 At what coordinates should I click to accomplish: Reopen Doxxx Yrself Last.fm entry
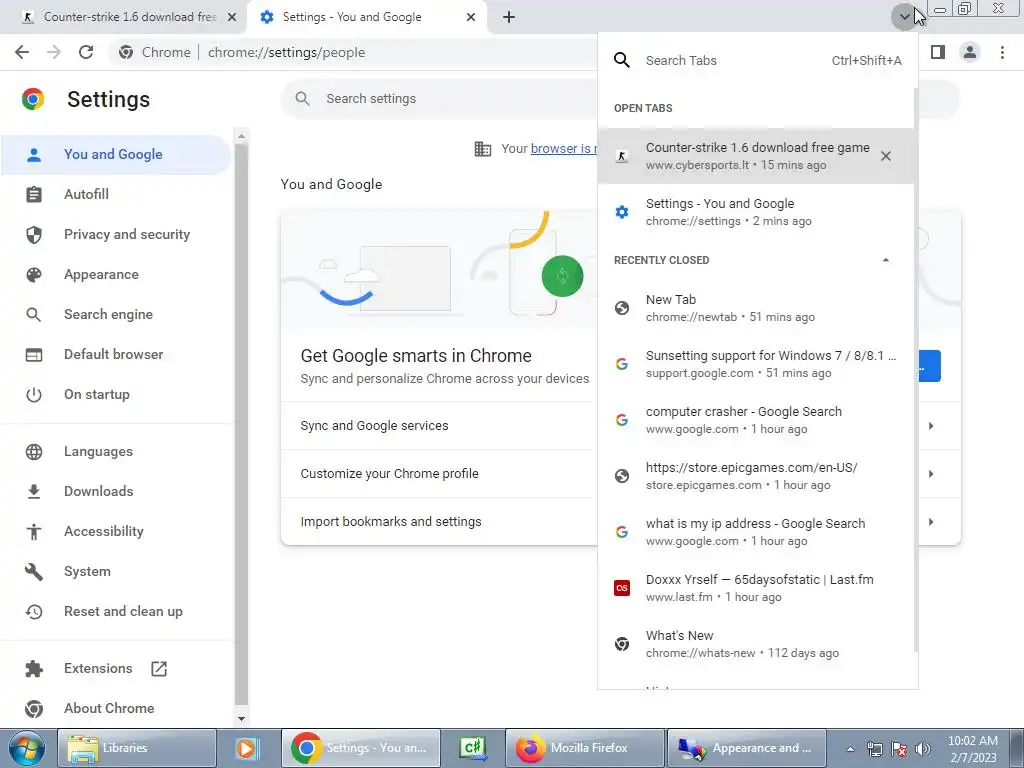point(756,588)
